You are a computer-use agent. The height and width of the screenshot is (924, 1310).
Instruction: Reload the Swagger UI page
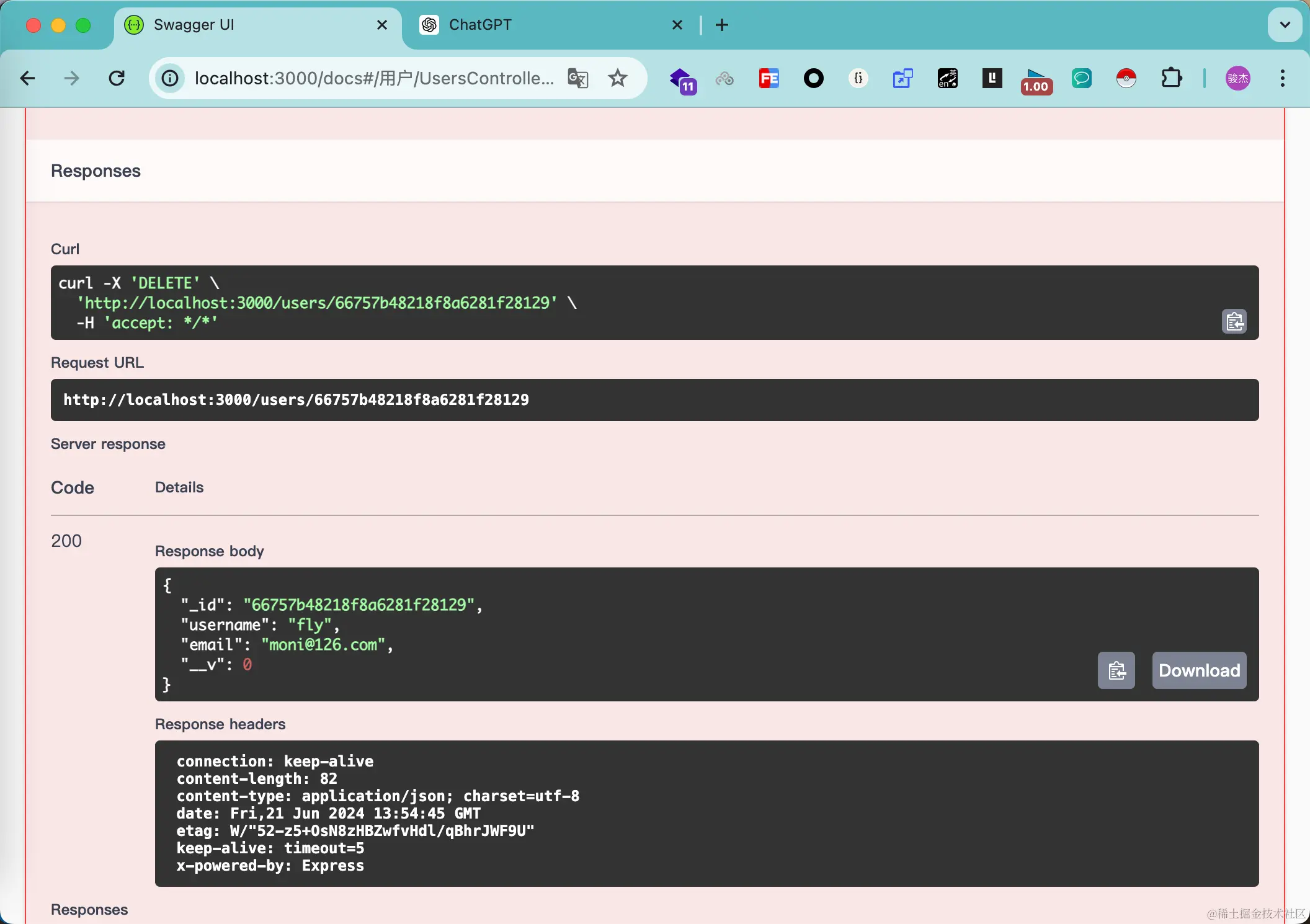coord(117,78)
